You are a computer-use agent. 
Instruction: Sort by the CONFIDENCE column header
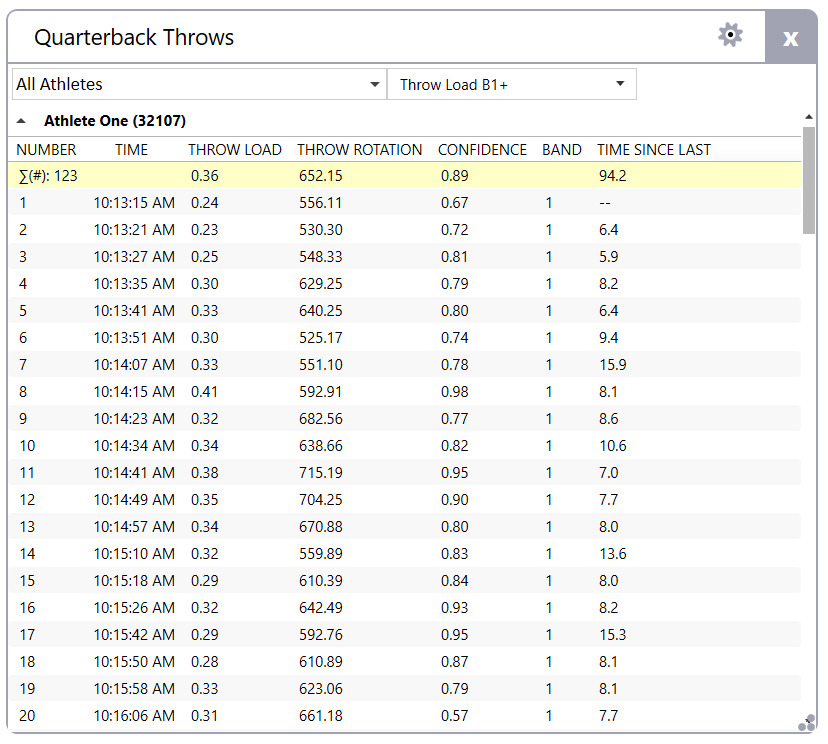(x=482, y=150)
